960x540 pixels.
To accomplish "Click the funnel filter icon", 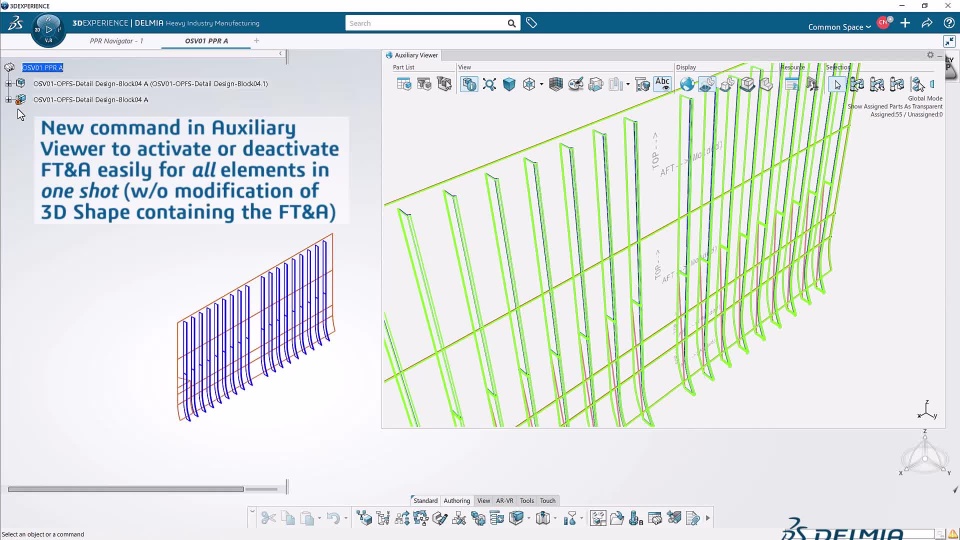I will coord(570,519).
